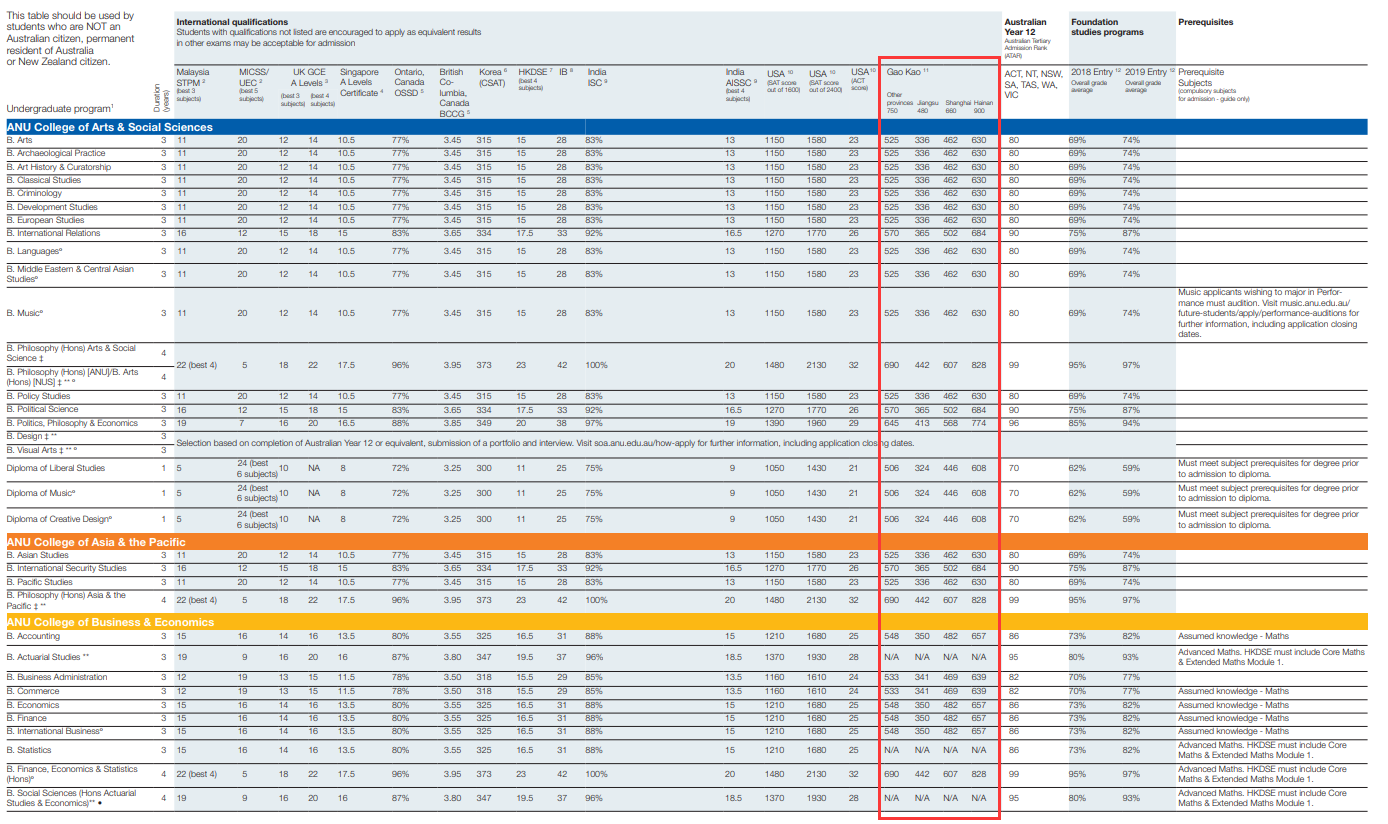Select the B. Arts program row label
The width and height of the screenshot is (1388, 824).
pos(19,140)
